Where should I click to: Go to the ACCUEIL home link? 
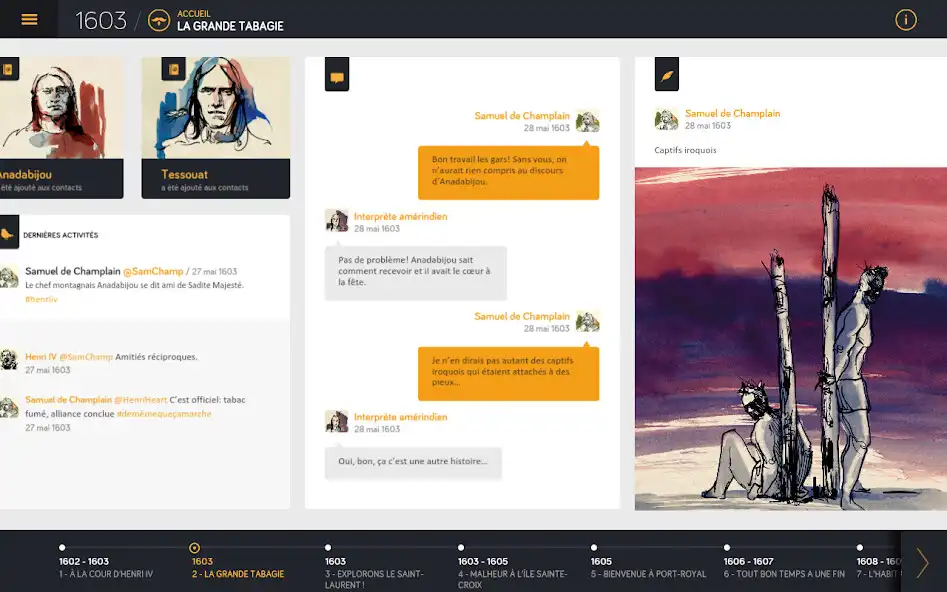pyautogui.click(x=194, y=13)
